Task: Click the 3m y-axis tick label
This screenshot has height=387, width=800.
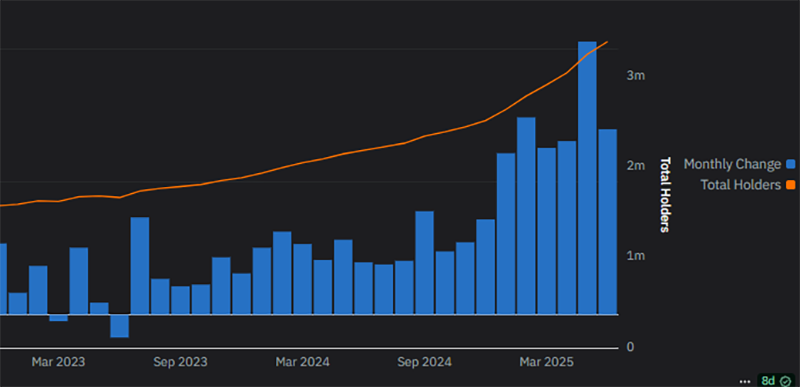Action: [636, 75]
